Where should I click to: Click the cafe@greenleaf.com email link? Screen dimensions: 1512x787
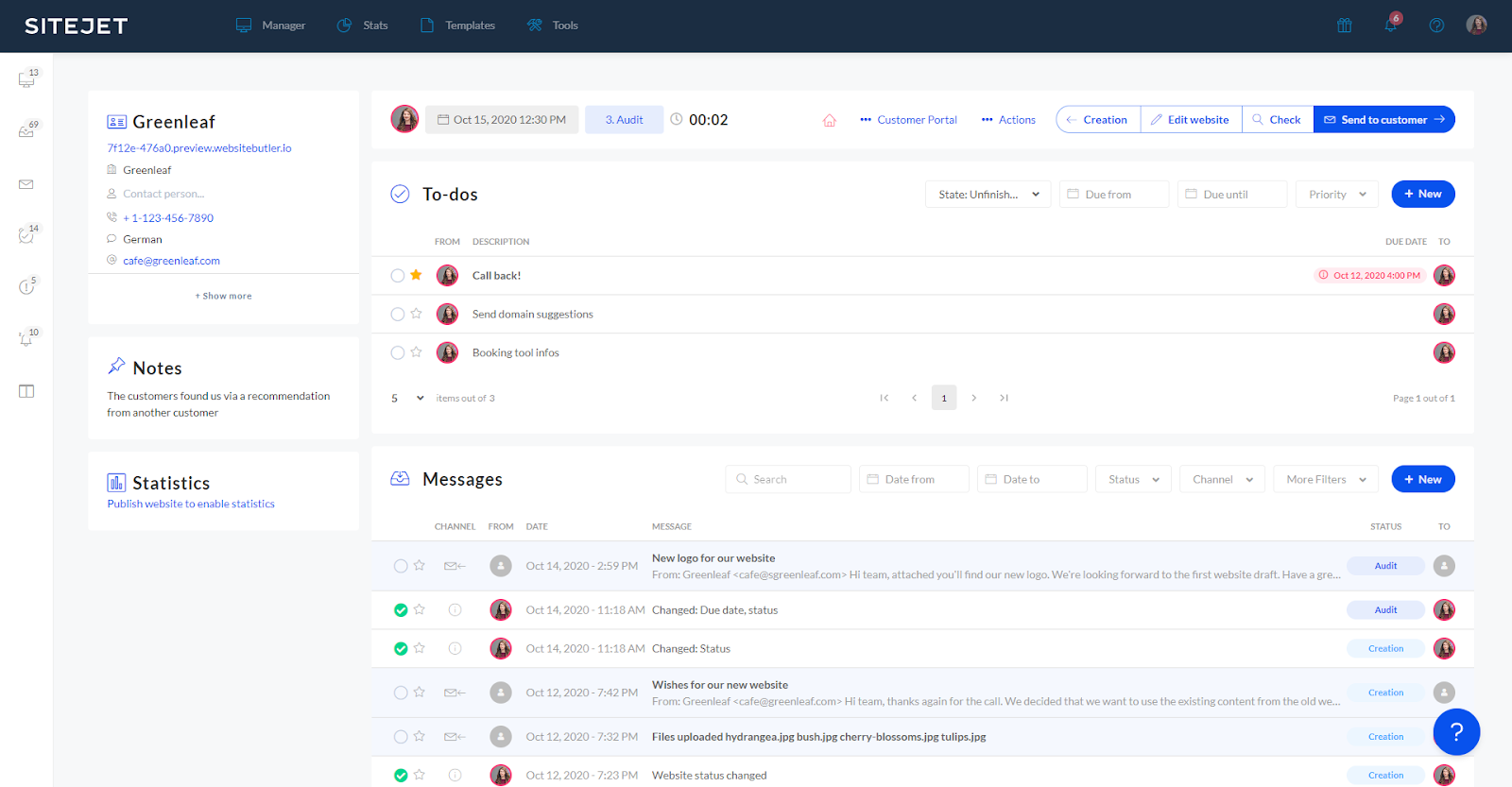click(x=171, y=261)
